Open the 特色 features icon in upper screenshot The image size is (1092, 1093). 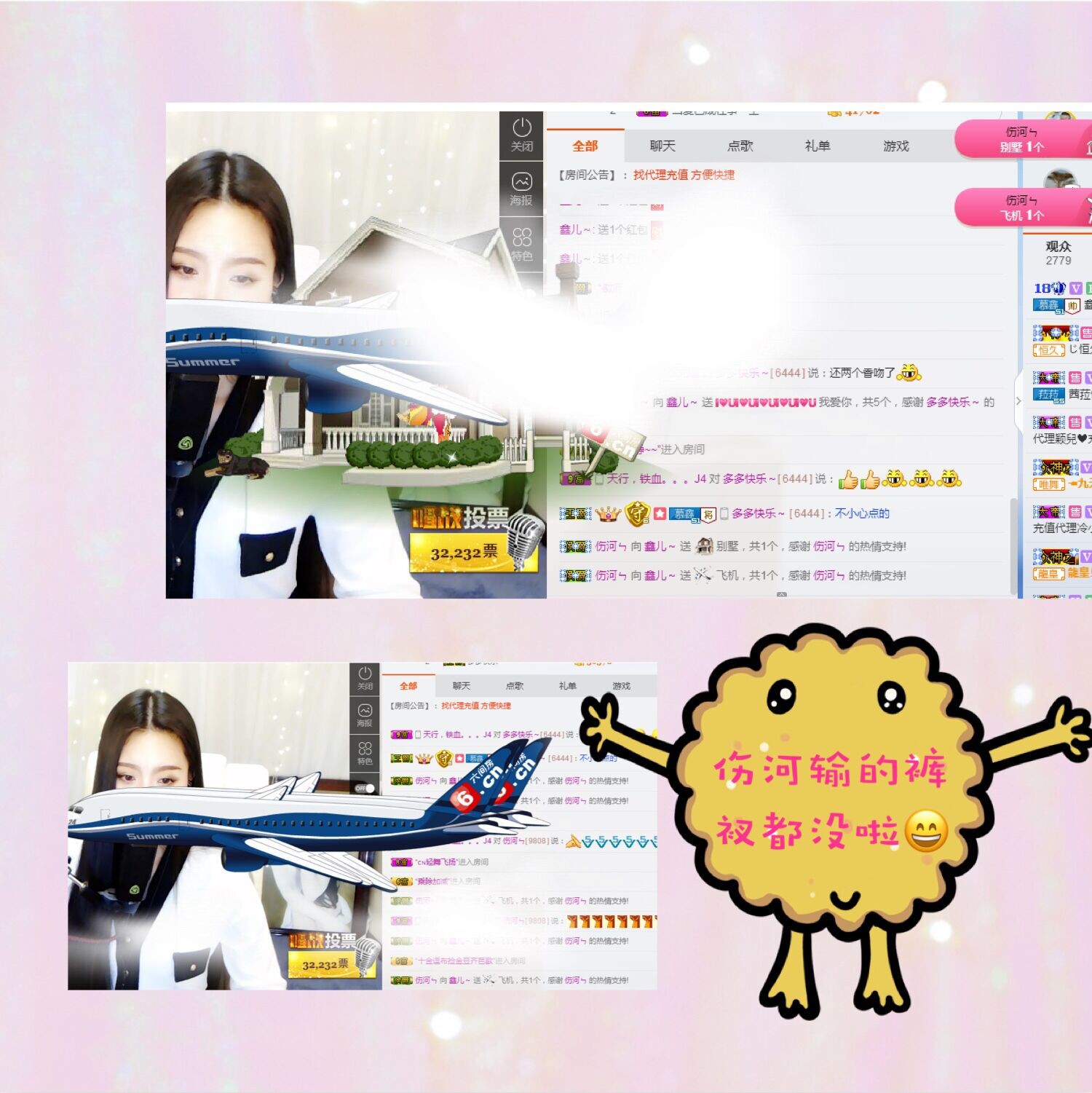pyautogui.click(x=522, y=245)
